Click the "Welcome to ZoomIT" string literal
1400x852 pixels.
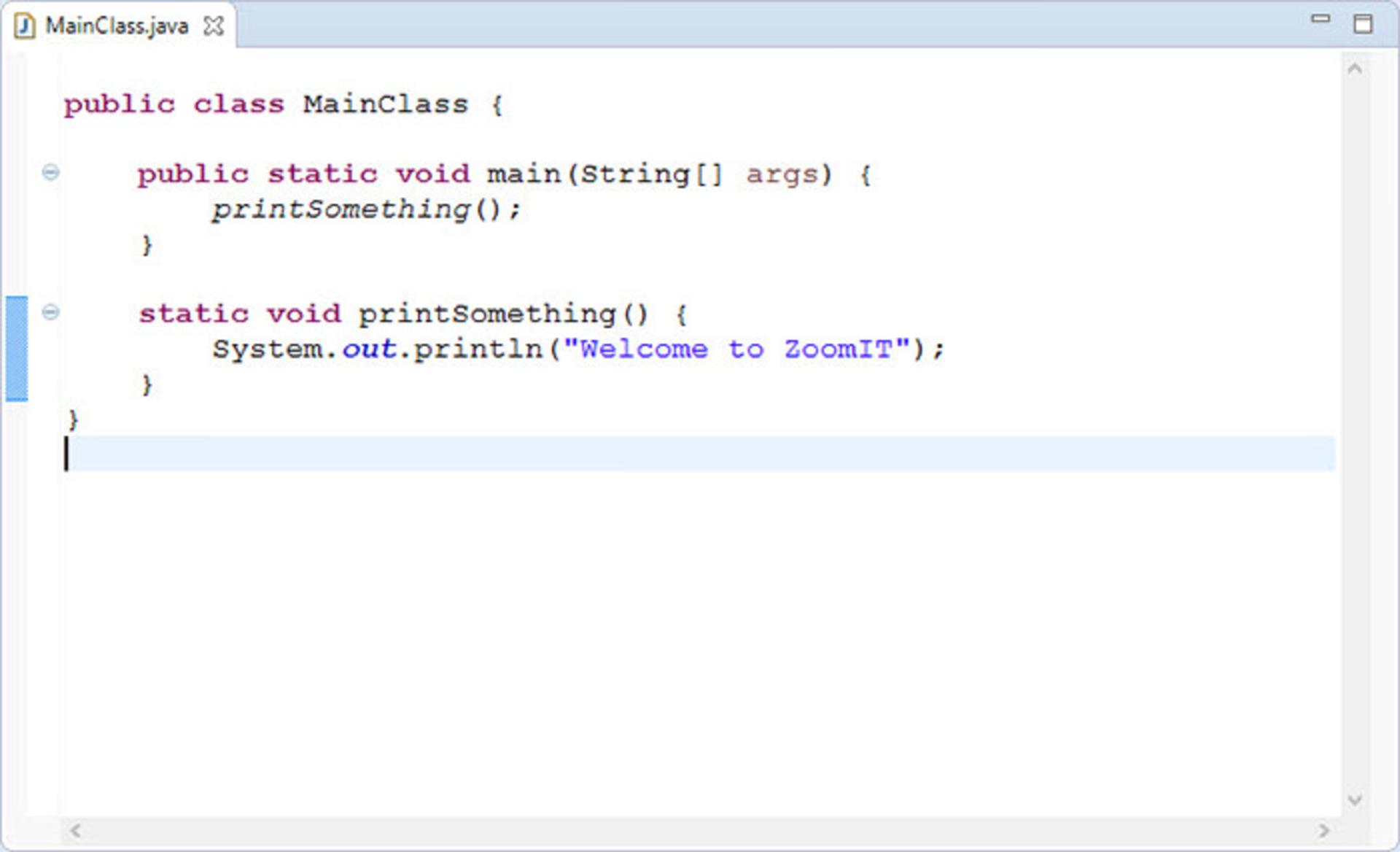click(736, 349)
